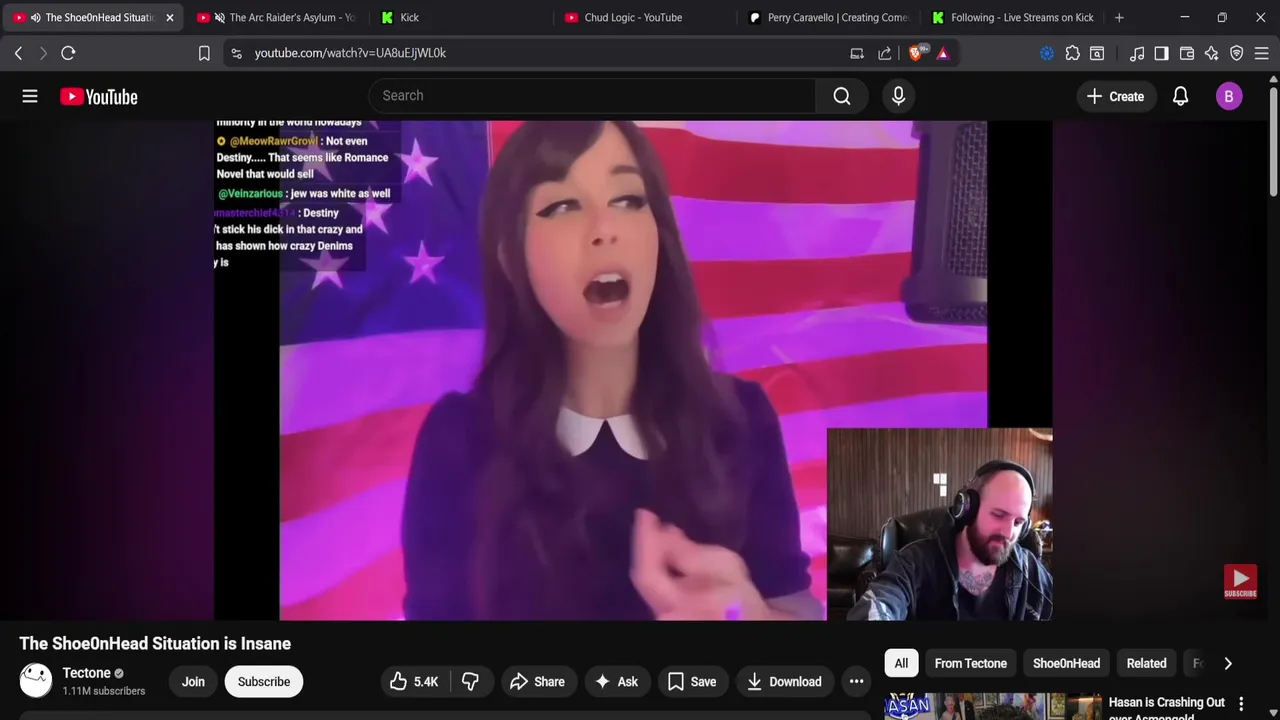Open Brave Rewards triangle icon
The height and width of the screenshot is (720, 1280).
(x=942, y=53)
